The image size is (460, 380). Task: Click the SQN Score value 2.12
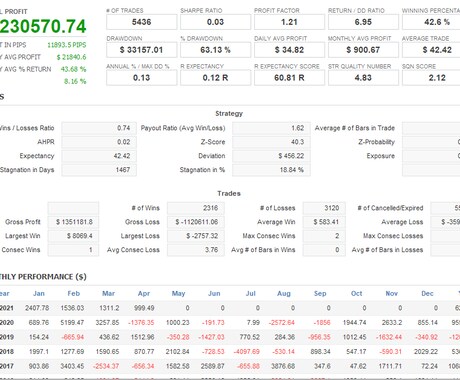437,78
